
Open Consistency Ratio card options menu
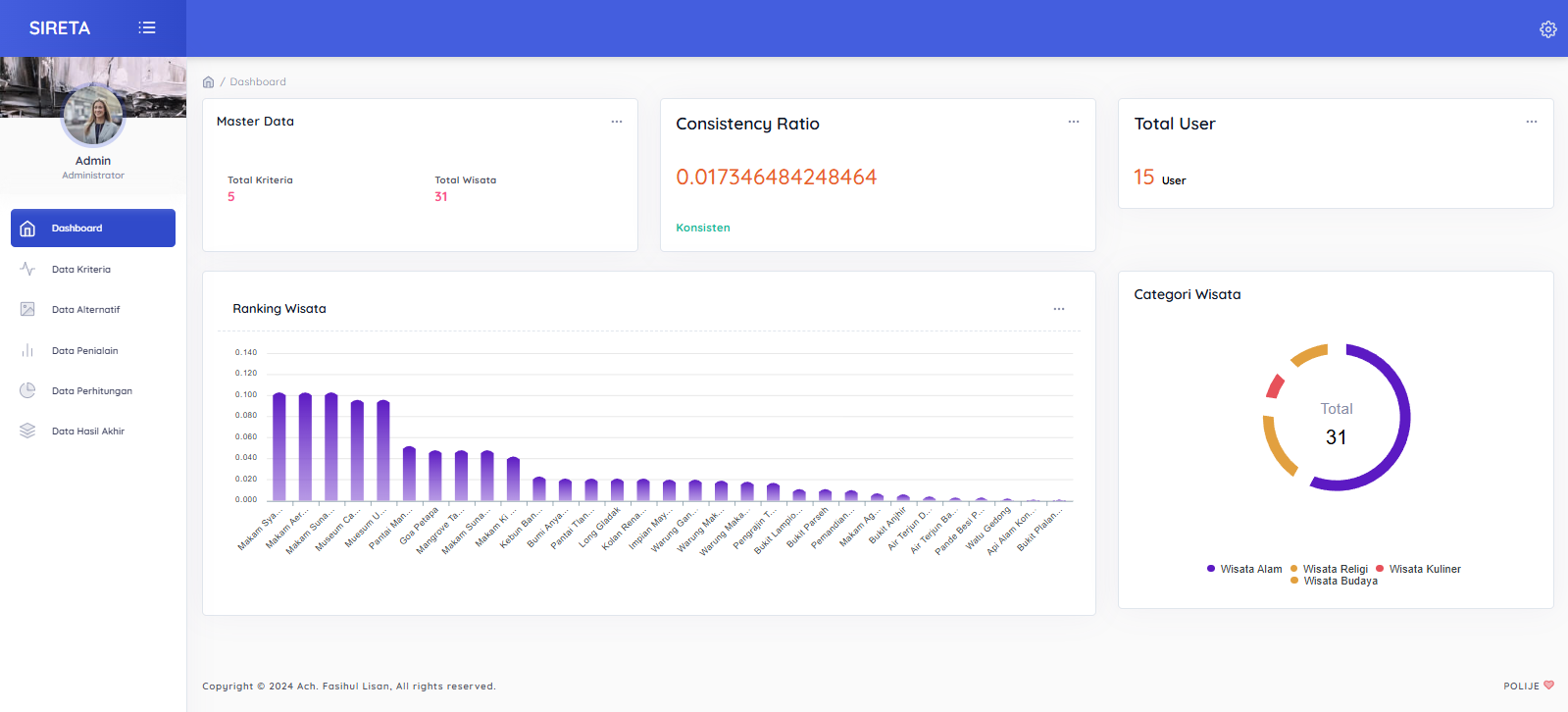(x=1074, y=122)
